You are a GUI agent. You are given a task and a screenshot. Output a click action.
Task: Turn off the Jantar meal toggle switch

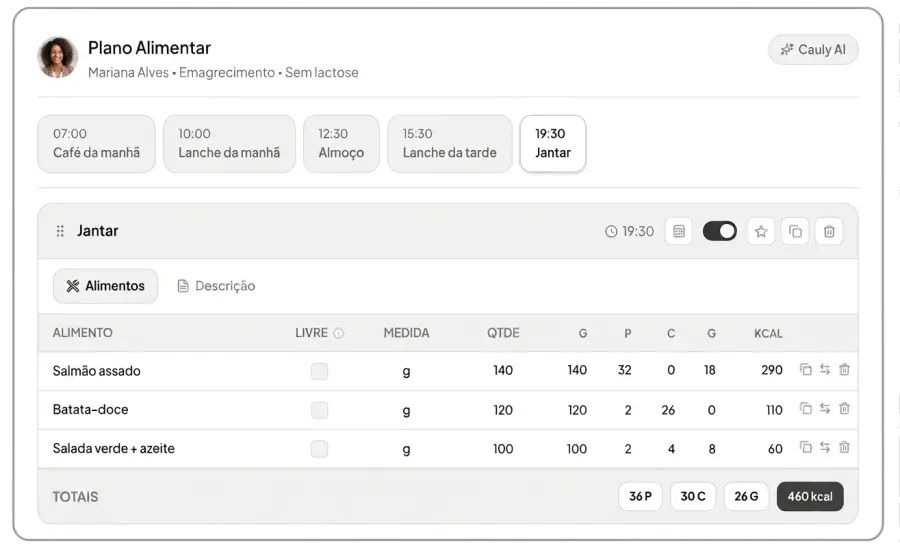pos(720,231)
